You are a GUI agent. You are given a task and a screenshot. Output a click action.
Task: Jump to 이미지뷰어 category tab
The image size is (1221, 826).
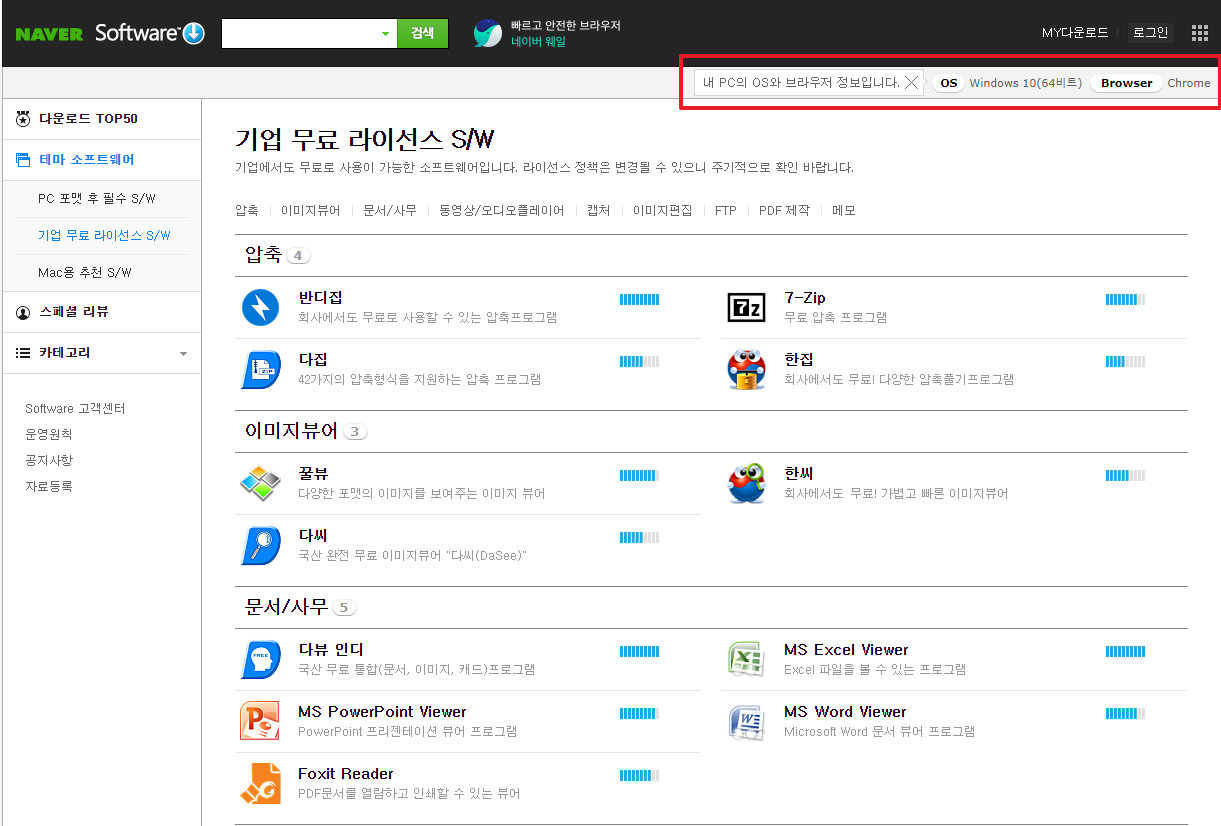(x=311, y=211)
